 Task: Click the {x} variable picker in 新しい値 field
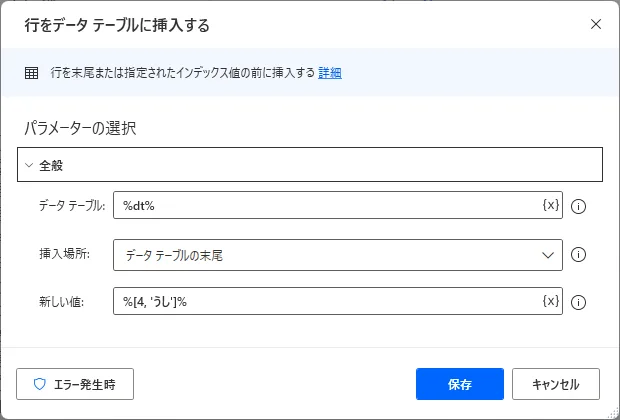pyautogui.click(x=550, y=301)
